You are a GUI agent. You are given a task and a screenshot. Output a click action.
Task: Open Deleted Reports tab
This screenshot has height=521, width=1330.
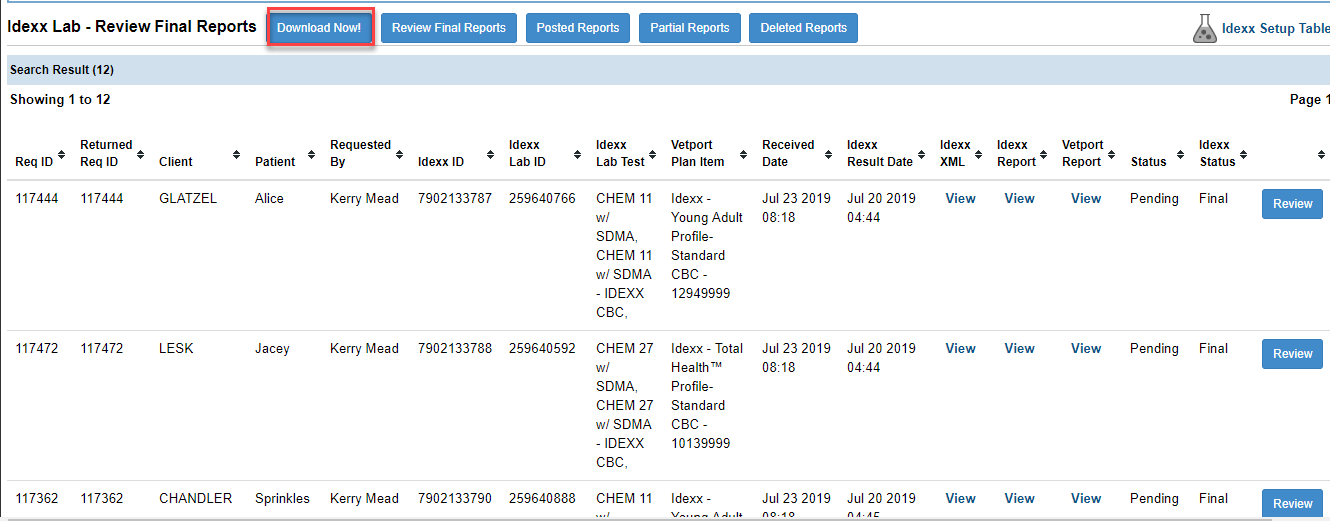click(x=803, y=28)
